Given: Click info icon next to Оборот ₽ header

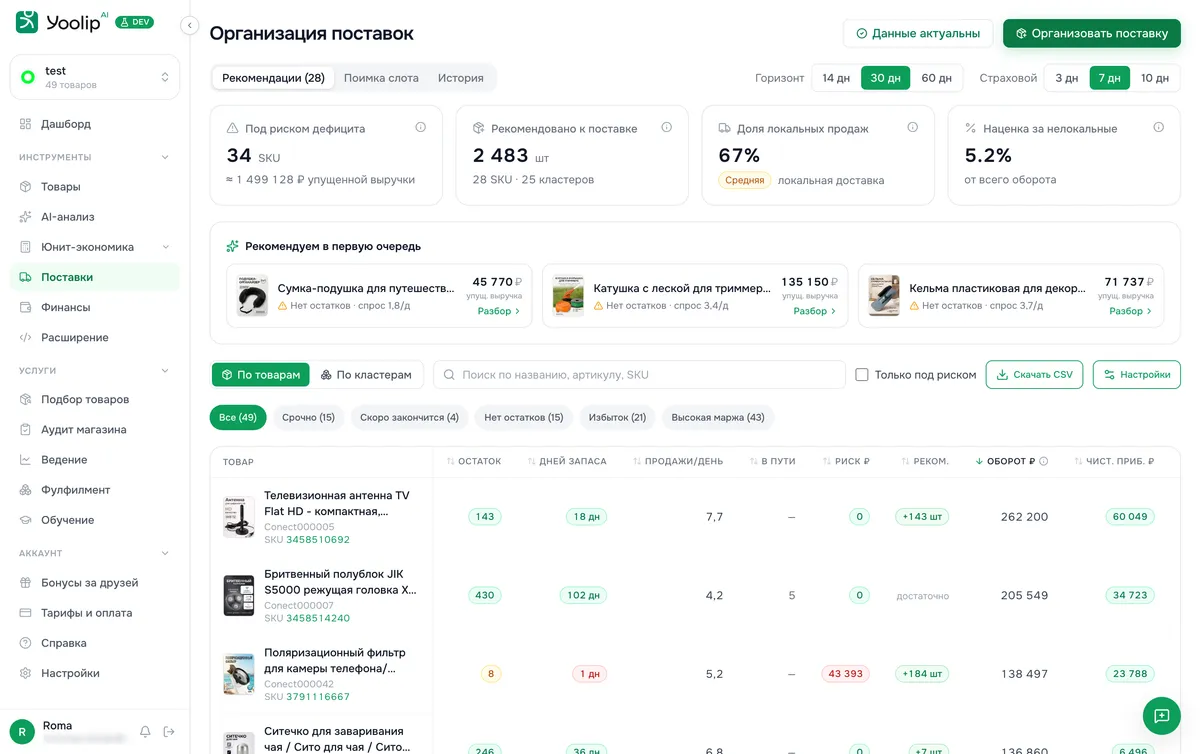Looking at the screenshot, I should (x=1044, y=461).
